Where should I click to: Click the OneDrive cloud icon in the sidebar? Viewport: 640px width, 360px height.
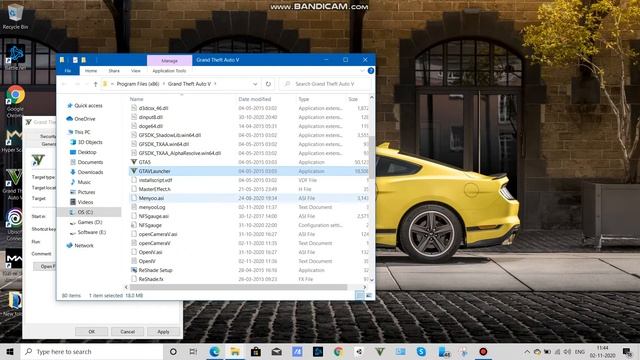(x=69, y=119)
